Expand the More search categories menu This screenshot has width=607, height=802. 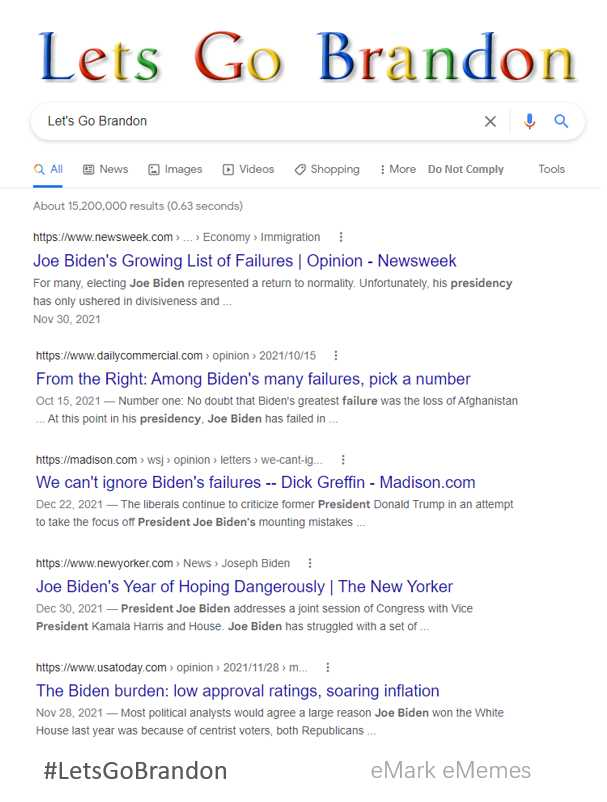tap(397, 169)
